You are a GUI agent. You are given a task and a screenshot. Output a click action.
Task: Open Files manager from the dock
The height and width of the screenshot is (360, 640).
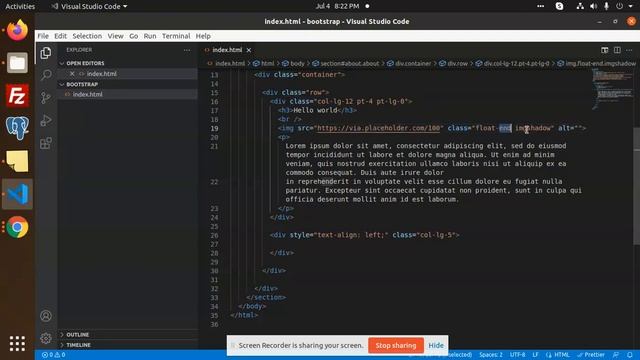pos(17,62)
